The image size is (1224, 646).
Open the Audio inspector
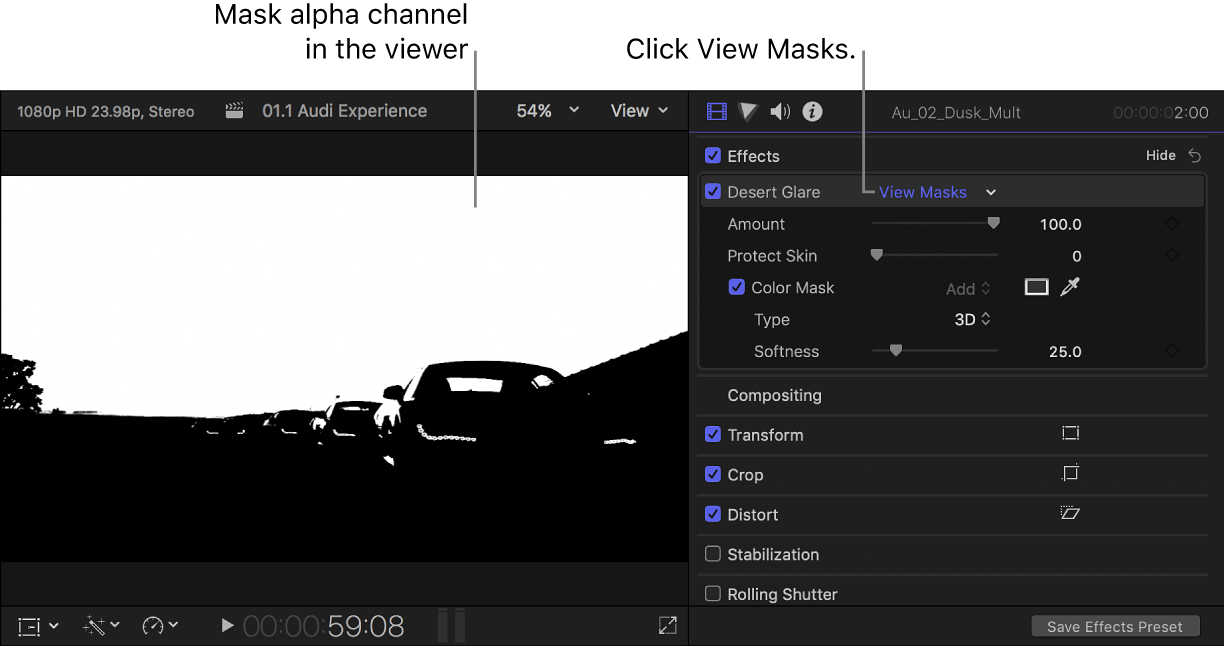click(x=780, y=111)
